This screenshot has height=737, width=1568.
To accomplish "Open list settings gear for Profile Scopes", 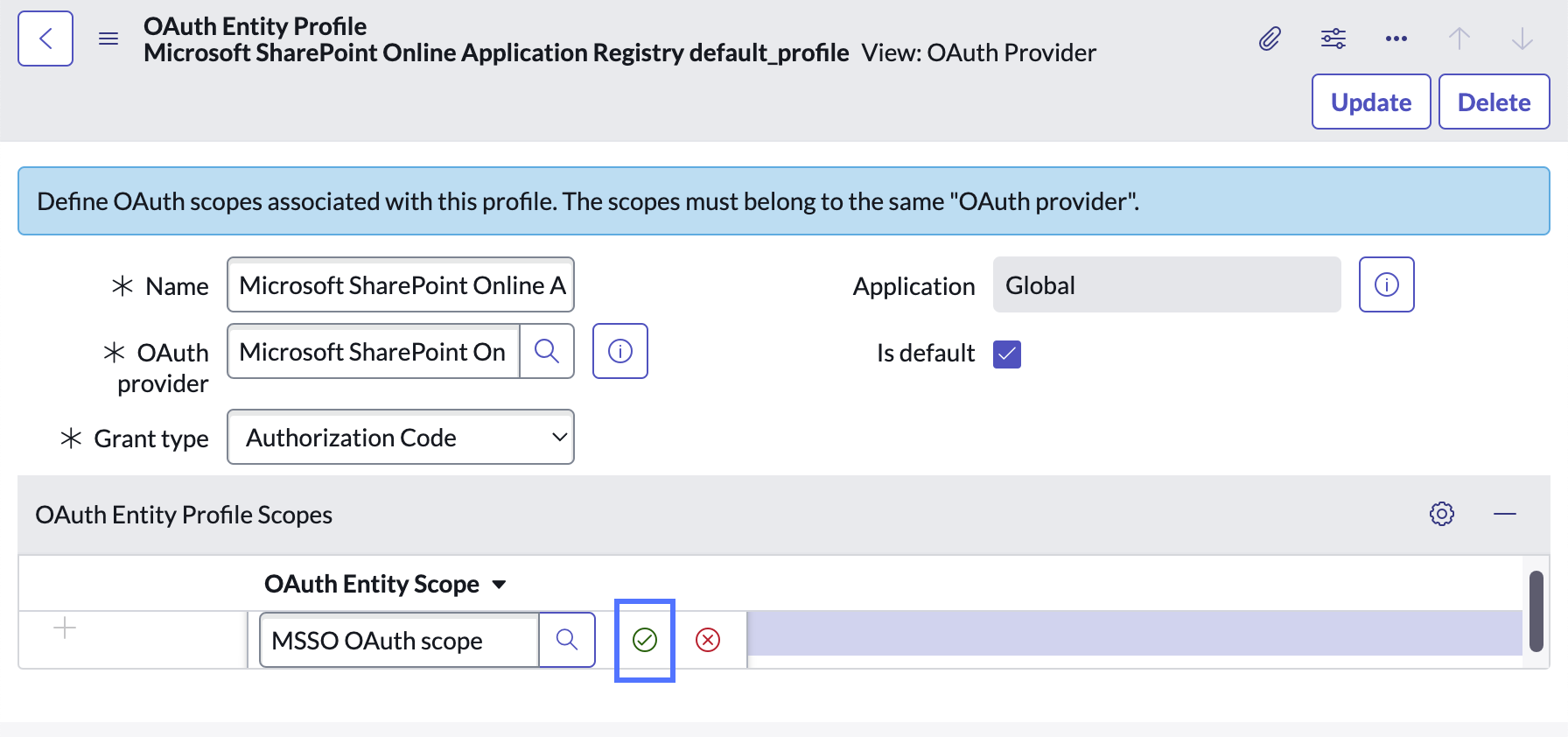I will (1442, 514).
